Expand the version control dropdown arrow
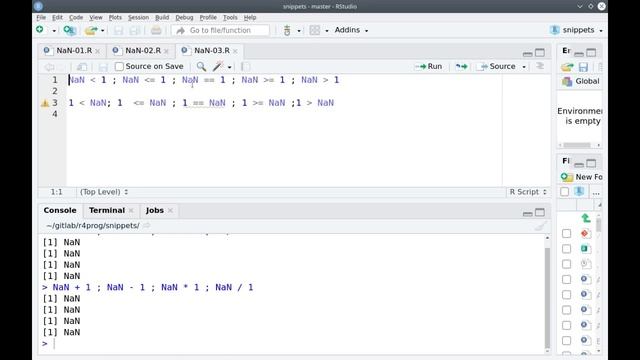 click(x=299, y=31)
